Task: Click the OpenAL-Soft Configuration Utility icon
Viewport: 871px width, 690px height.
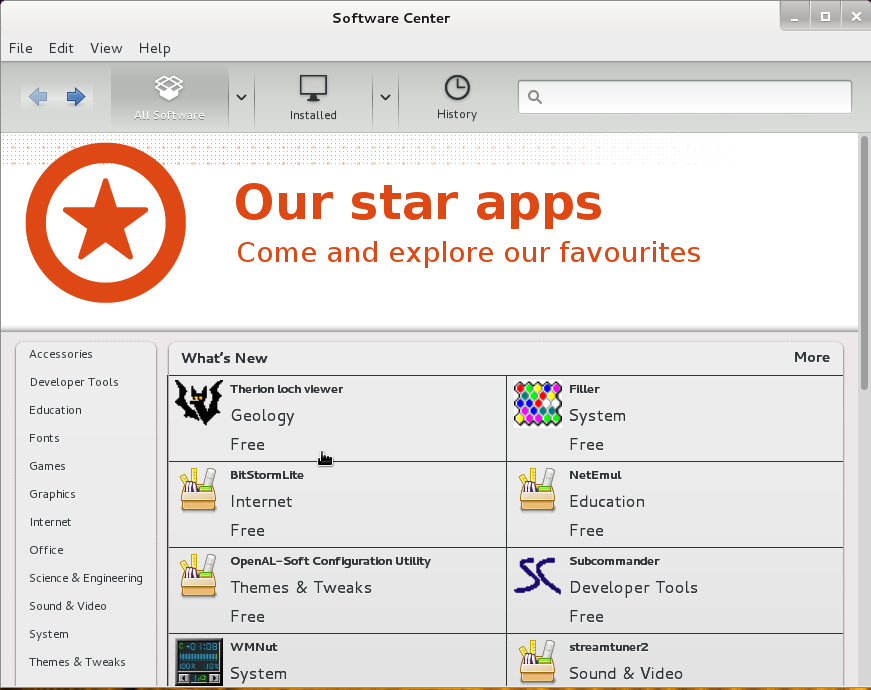Action: pyautogui.click(x=198, y=575)
